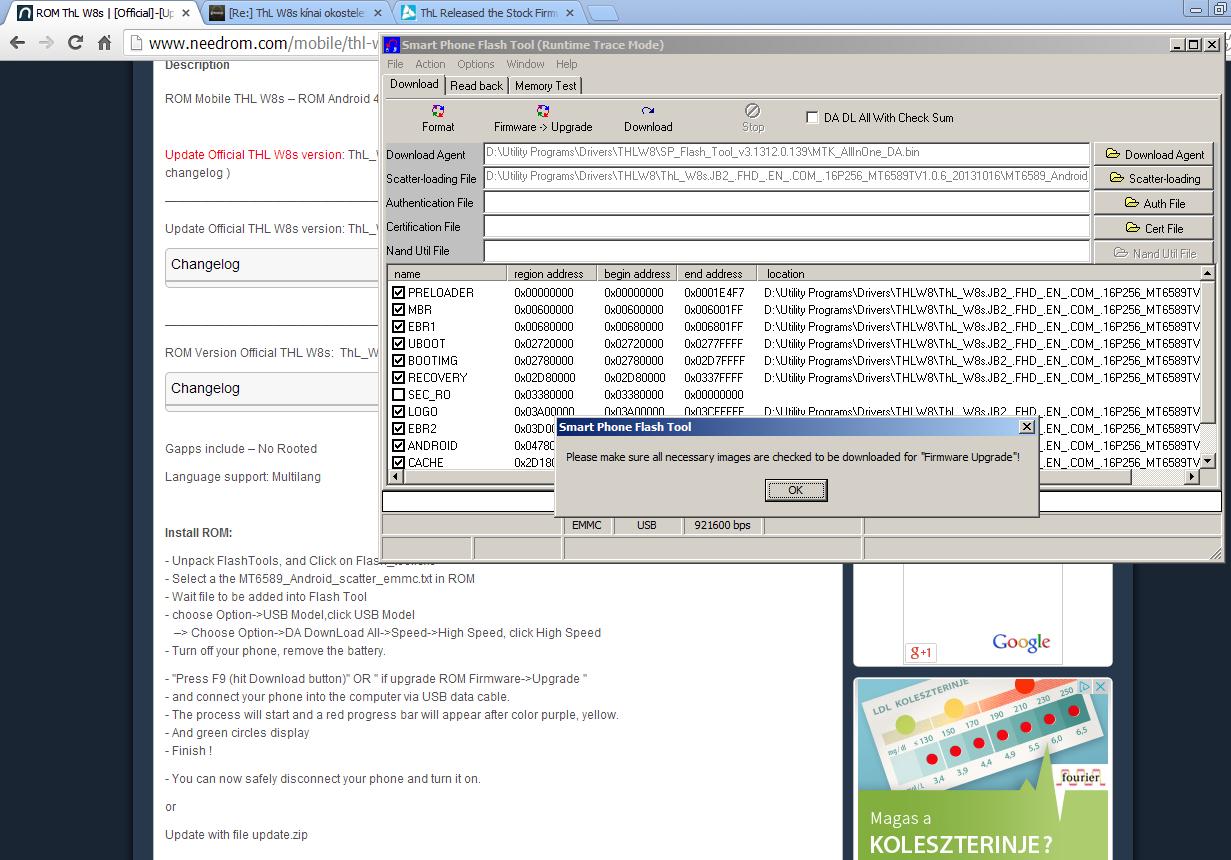
Task: Click the ad info icon on cholesterol ad
Action: coord(1086,687)
